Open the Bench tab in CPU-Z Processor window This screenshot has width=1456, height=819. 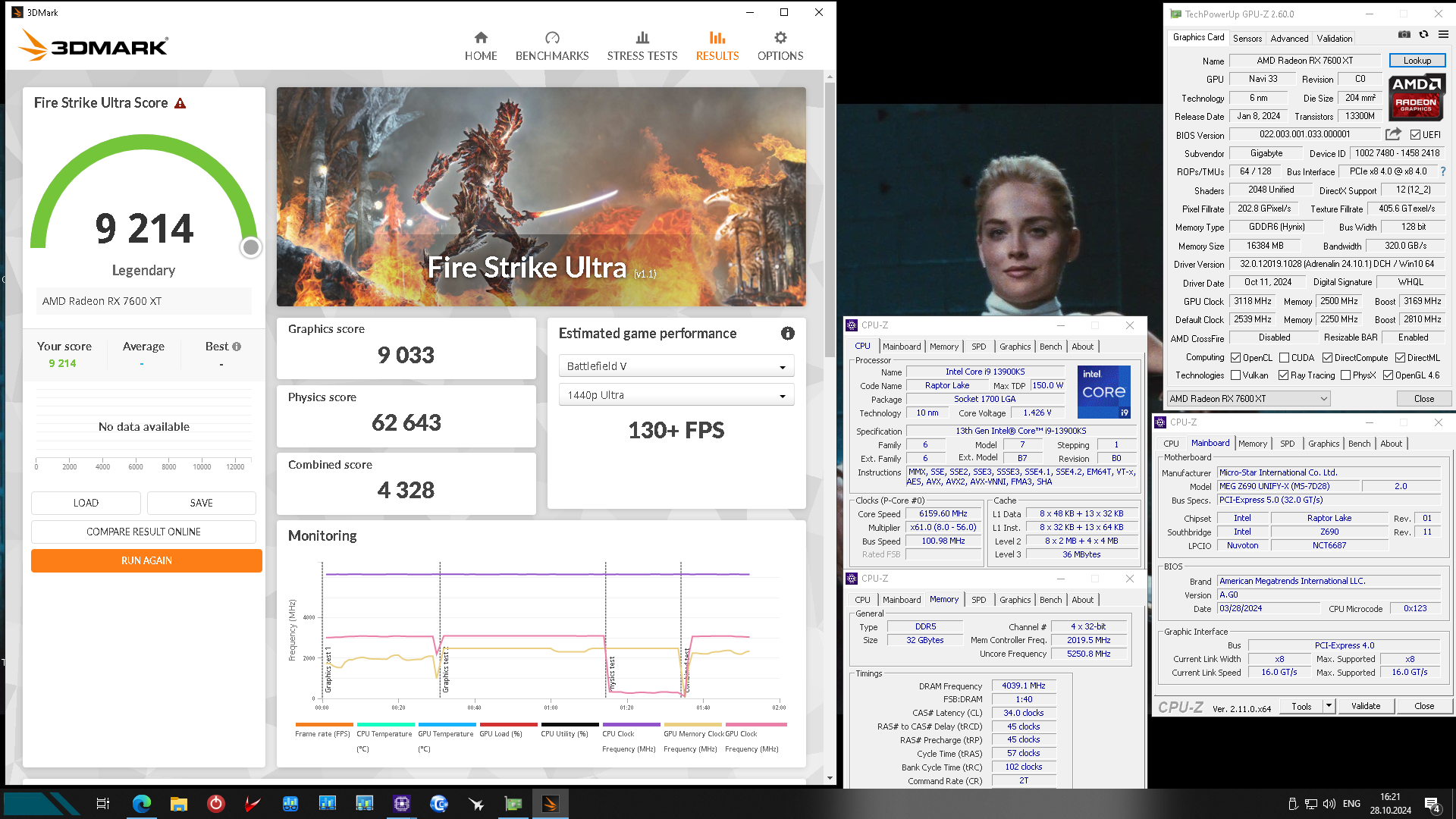[1051, 347]
